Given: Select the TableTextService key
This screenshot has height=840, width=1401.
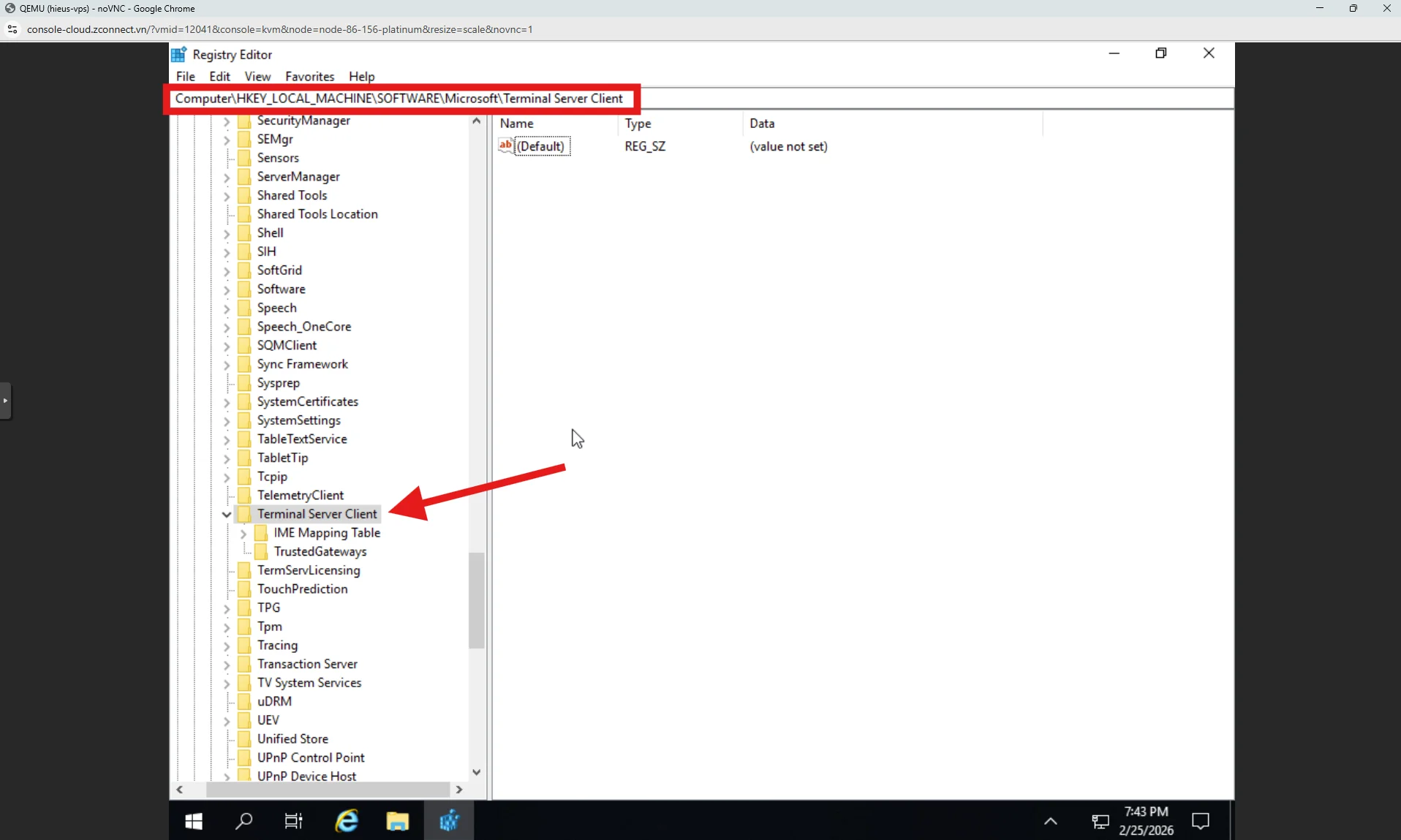Looking at the screenshot, I should pyautogui.click(x=302, y=439).
